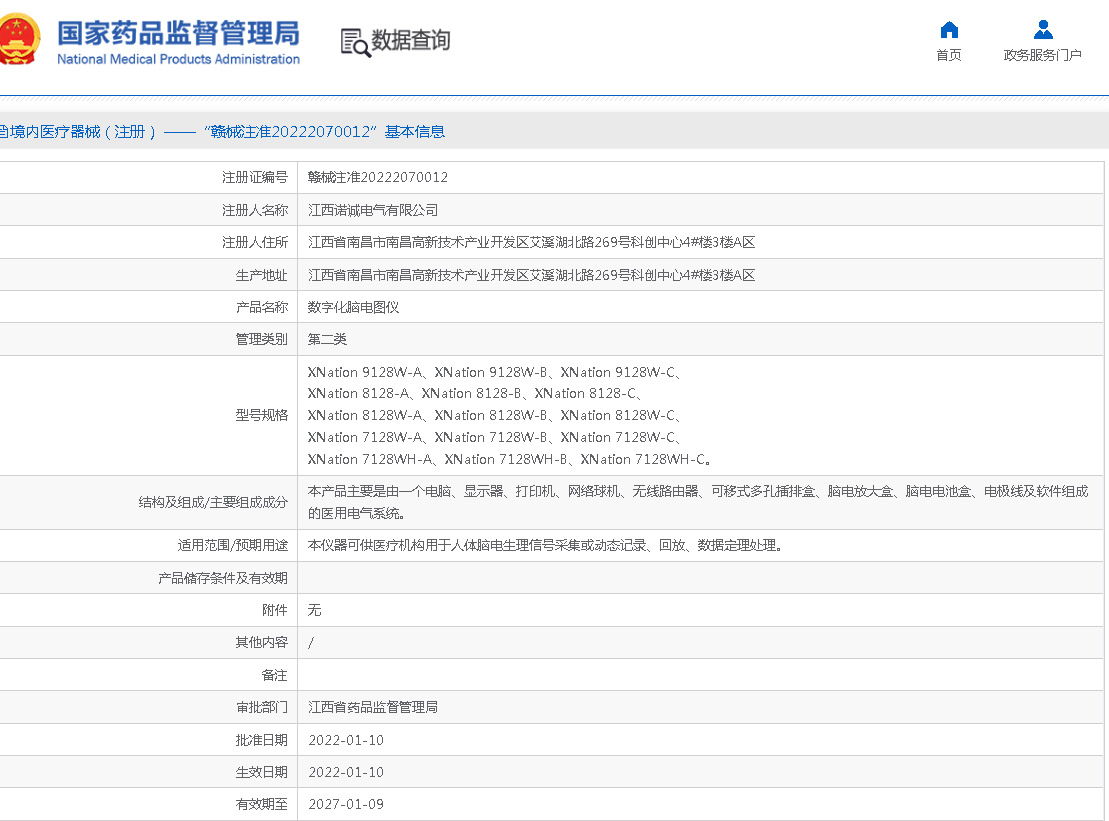Select product name 数字化脑电图仪
1109x821 pixels.
[x=353, y=307]
